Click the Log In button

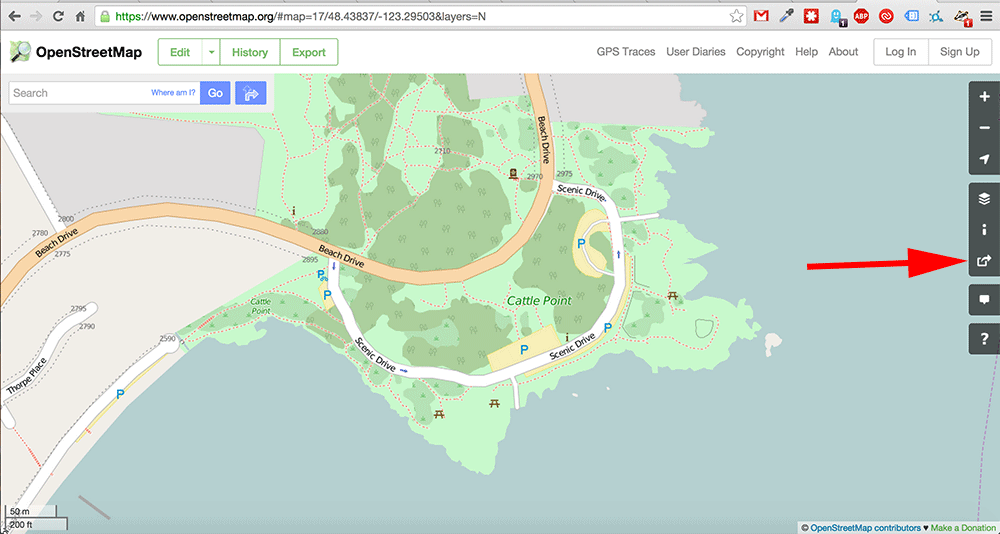point(901,52)
